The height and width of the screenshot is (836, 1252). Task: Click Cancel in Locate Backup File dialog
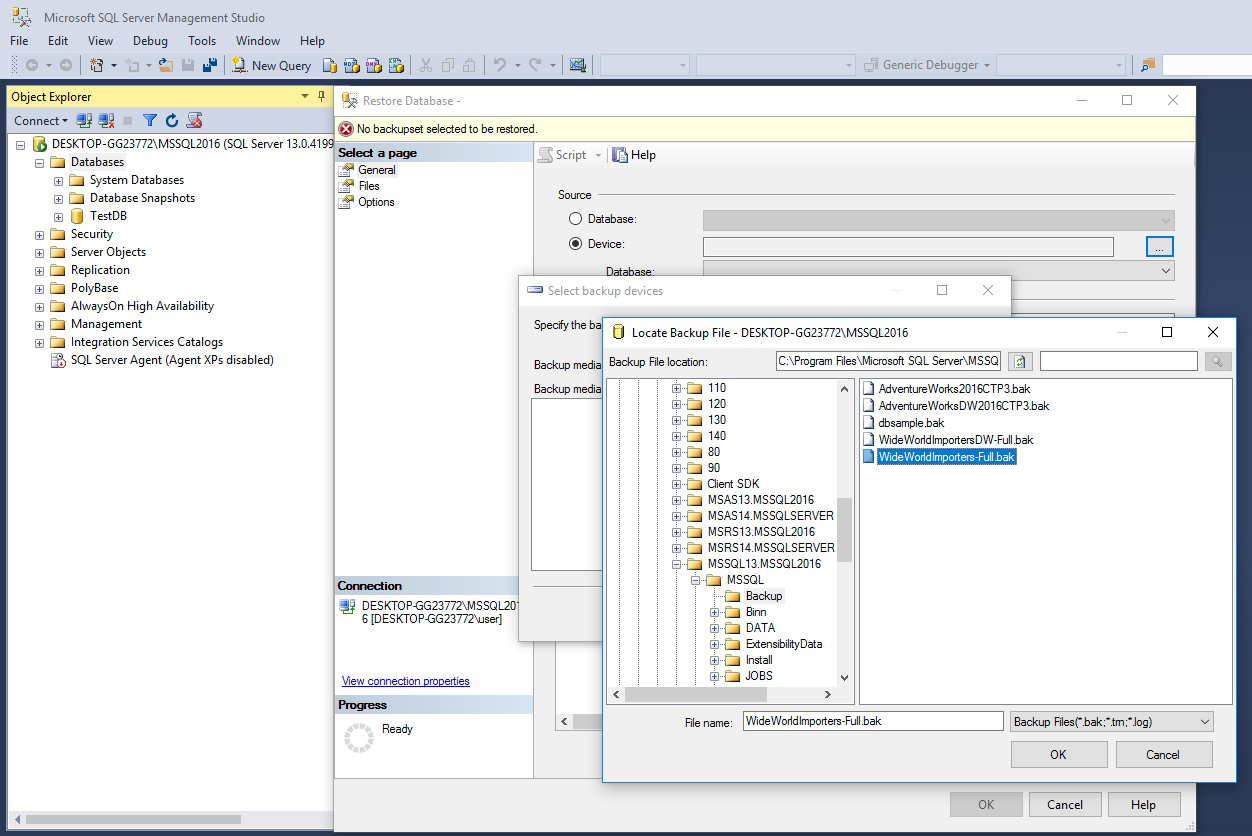click(x=1163, y=755)
